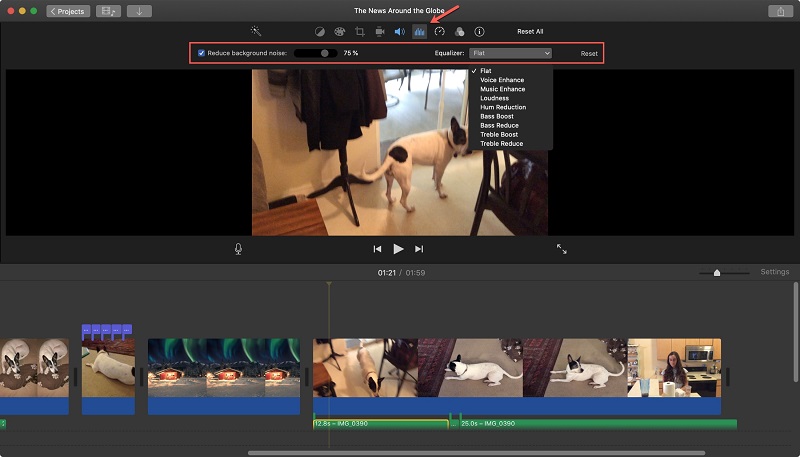Image resolution: width=800 pixels, height=457 pixels.
Task: Open the volume speaker tool
Action: point(399,32)
